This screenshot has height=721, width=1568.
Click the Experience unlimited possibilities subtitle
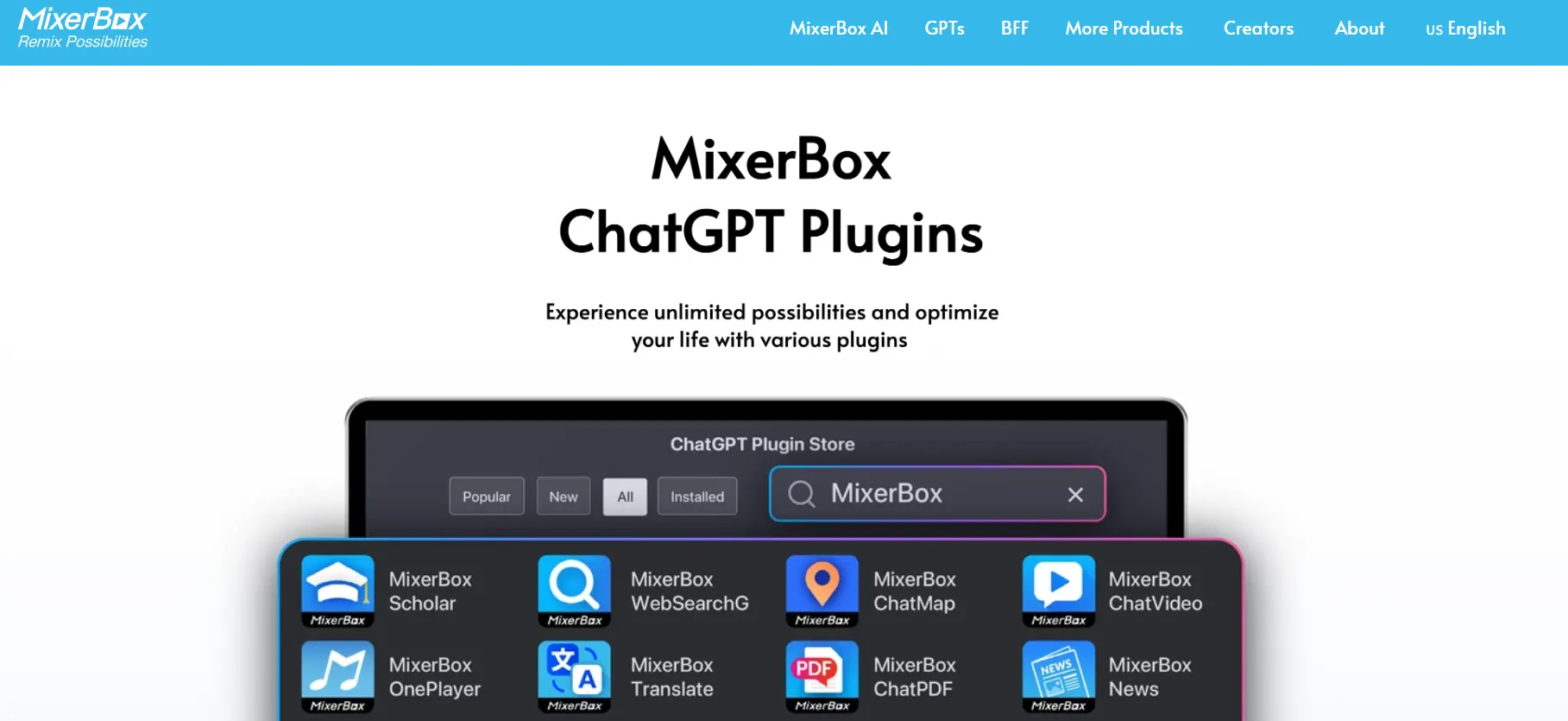(771, 326)
